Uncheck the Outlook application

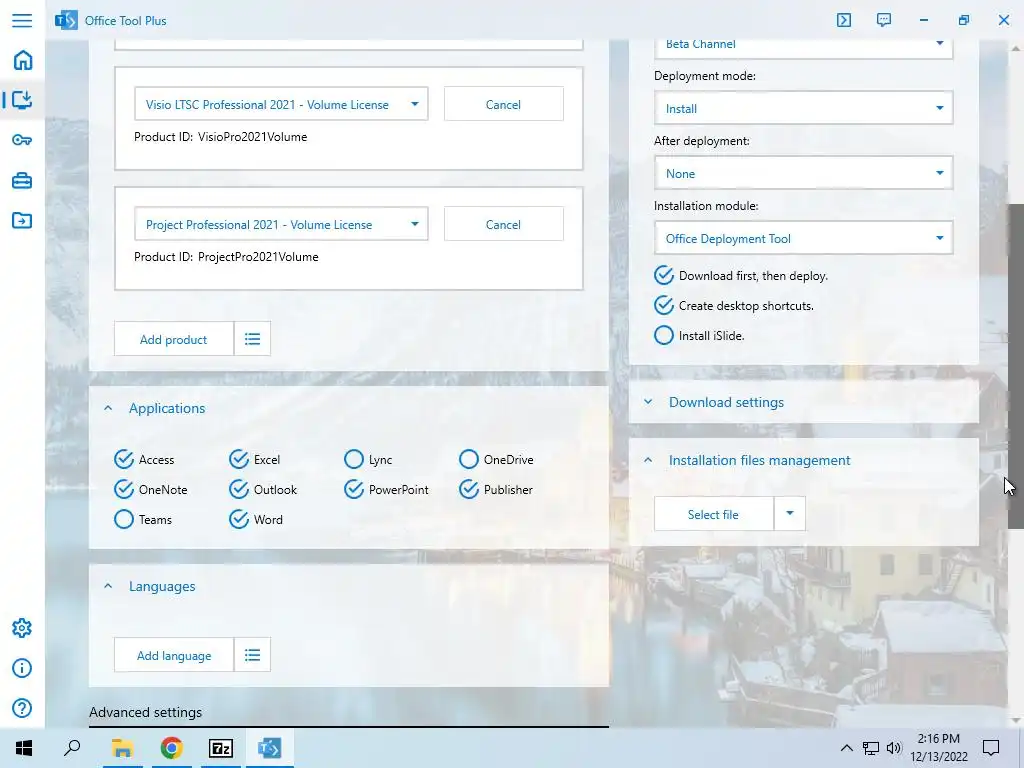click(263, 489)
